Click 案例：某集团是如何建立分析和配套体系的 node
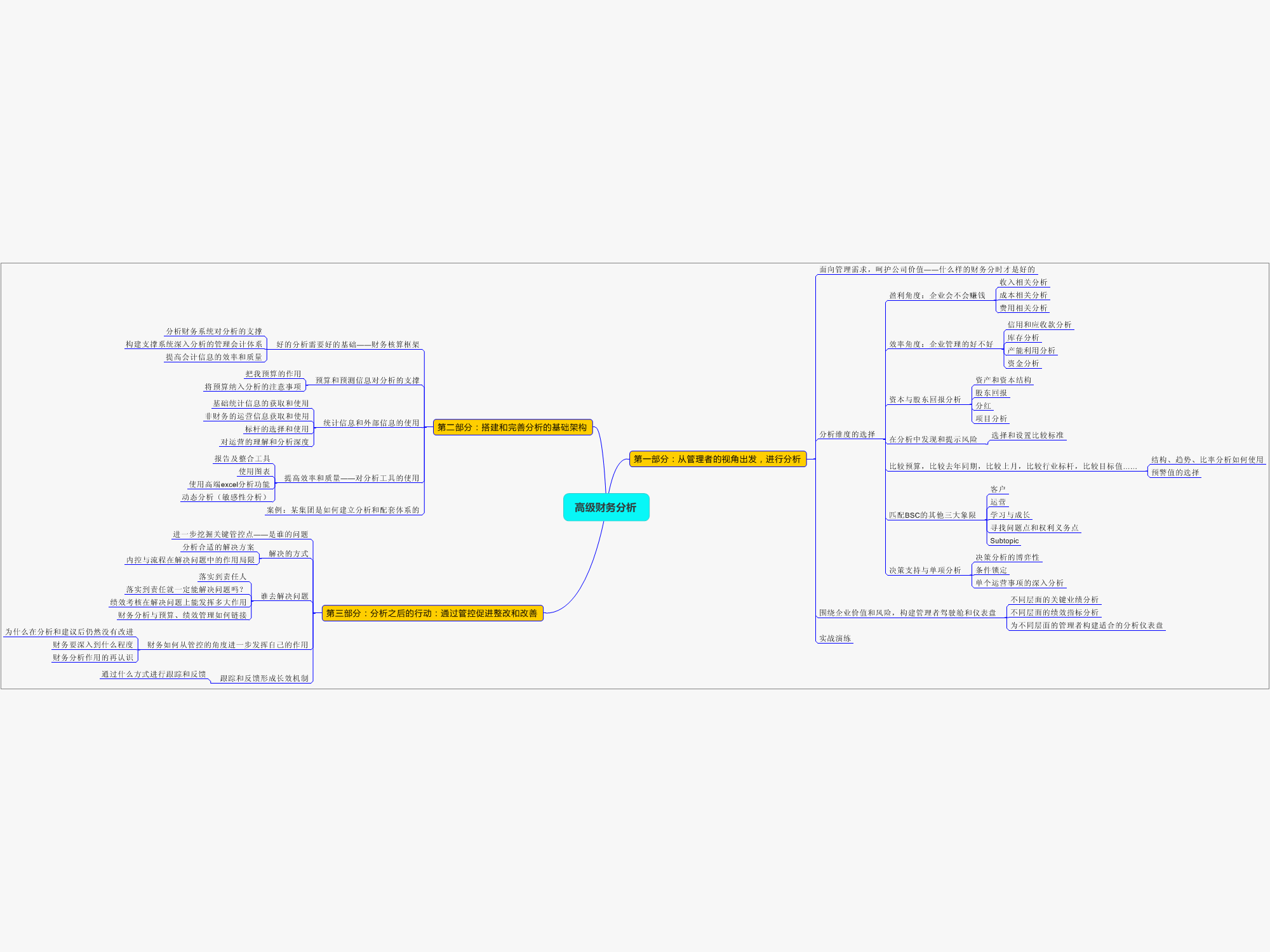Screen dimensions: 1270x952 344,510
